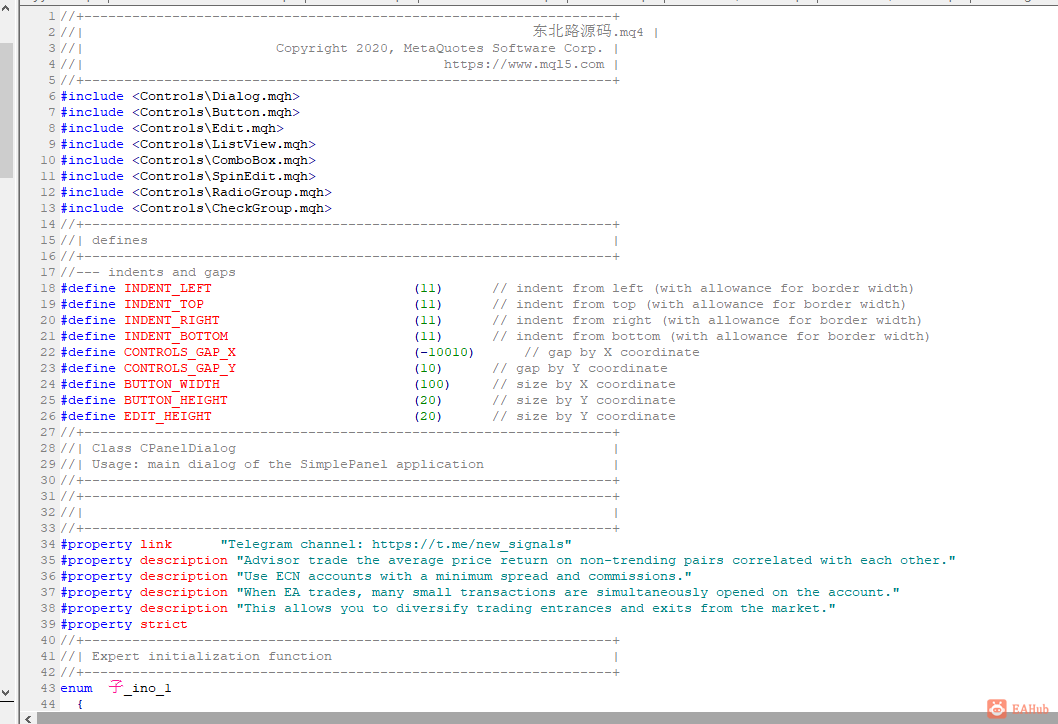Click the #property strict line

(x=124, y=625)
